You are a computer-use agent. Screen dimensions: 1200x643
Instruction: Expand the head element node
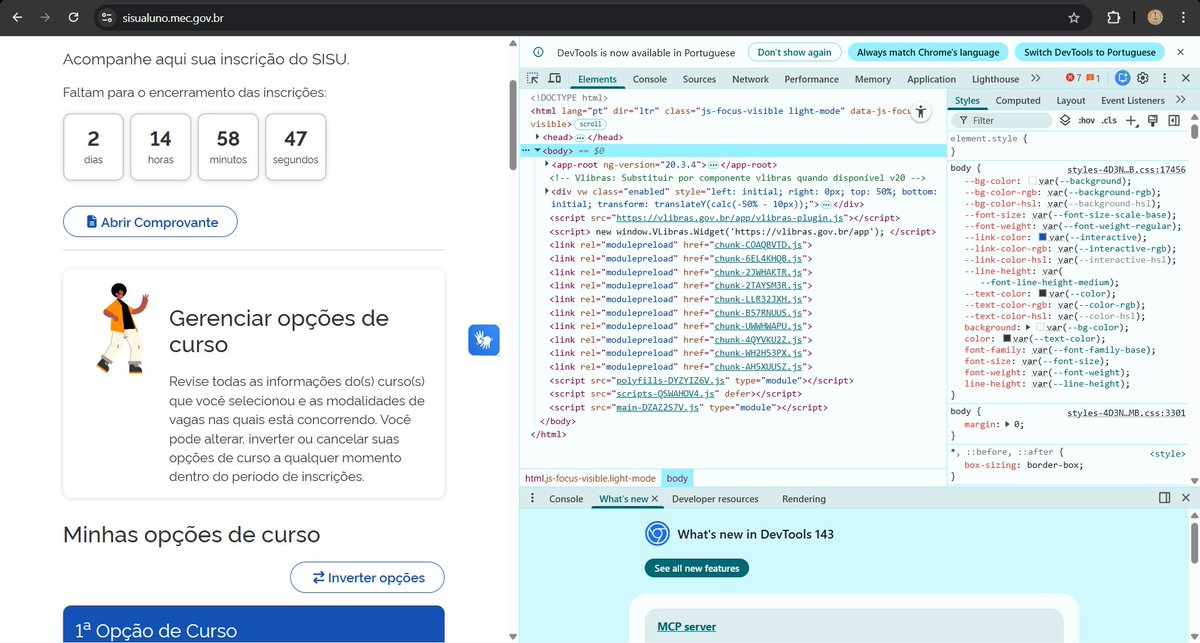[x=538, y=137]
